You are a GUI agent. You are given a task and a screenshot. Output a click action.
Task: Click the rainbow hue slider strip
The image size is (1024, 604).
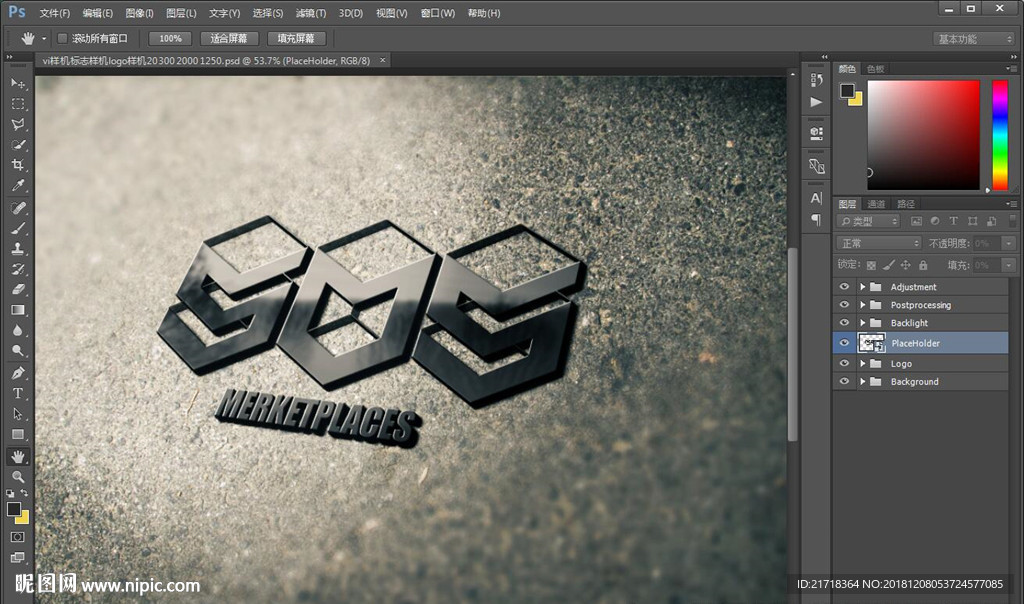[x=999, y=134]
